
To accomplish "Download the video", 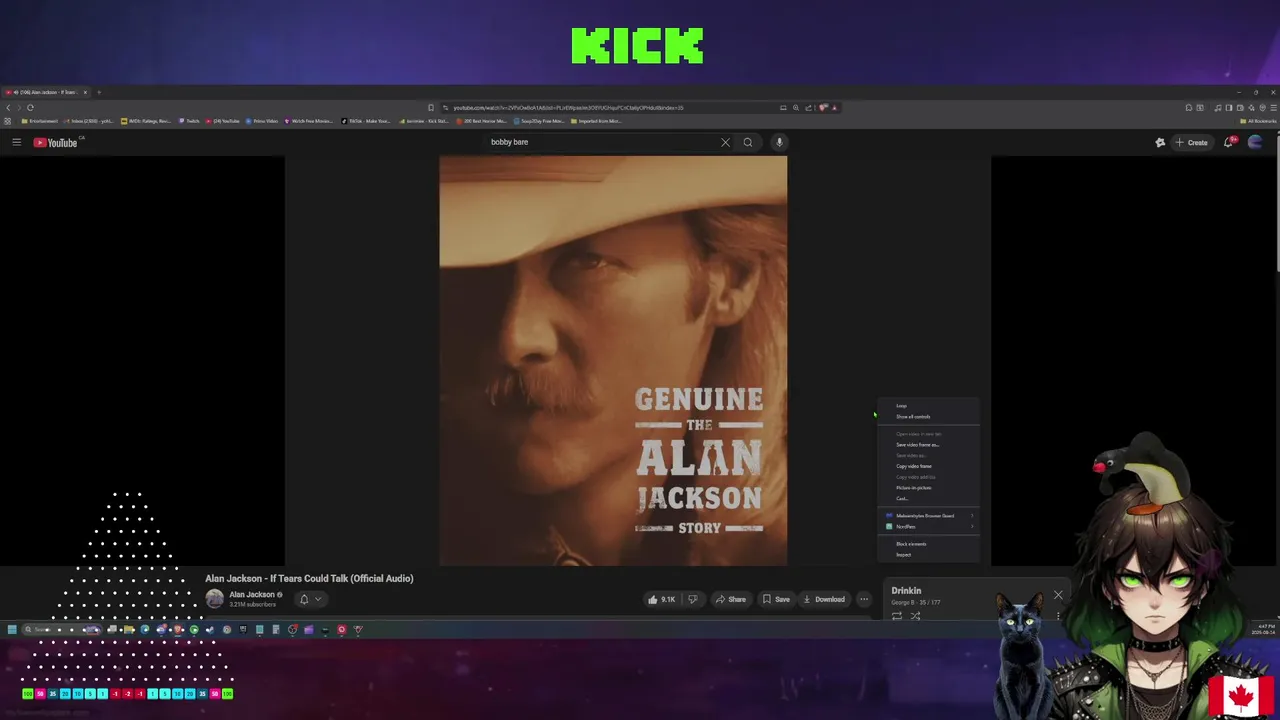I will click(824, 599).
